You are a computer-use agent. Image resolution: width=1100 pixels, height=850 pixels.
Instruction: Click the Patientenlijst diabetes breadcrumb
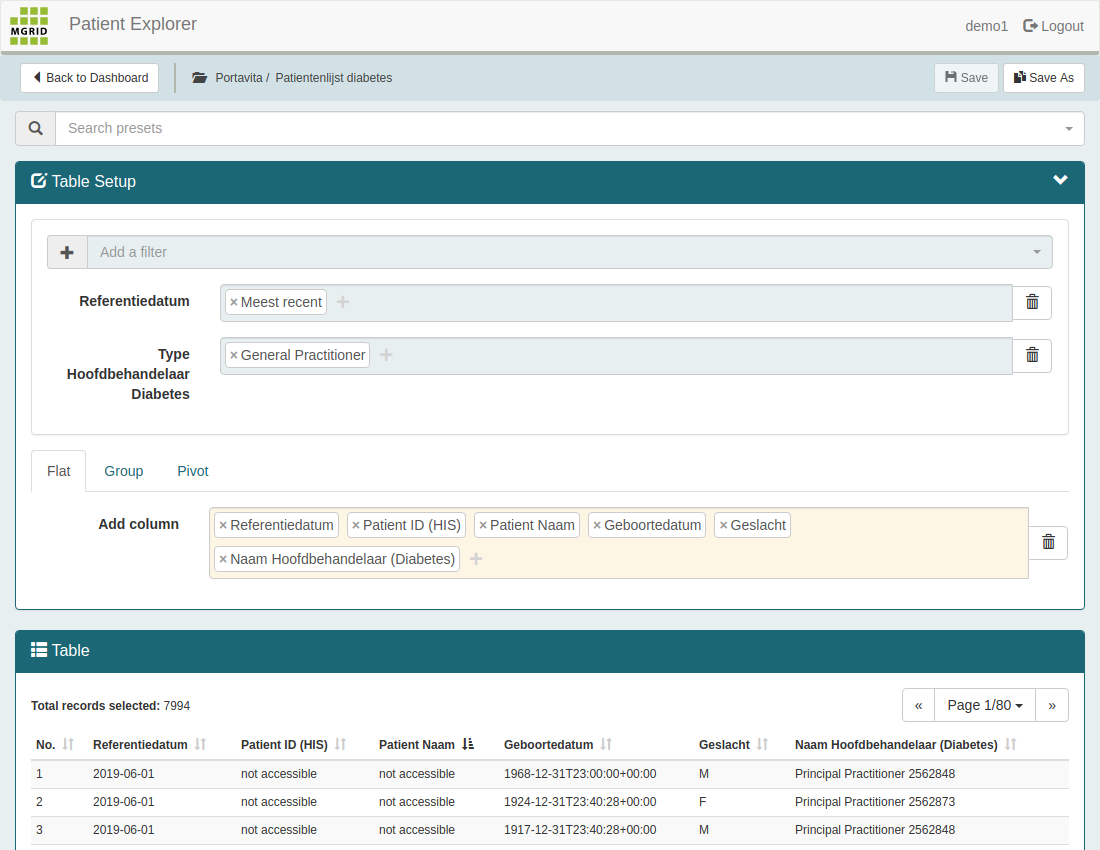tap(334, 78)
